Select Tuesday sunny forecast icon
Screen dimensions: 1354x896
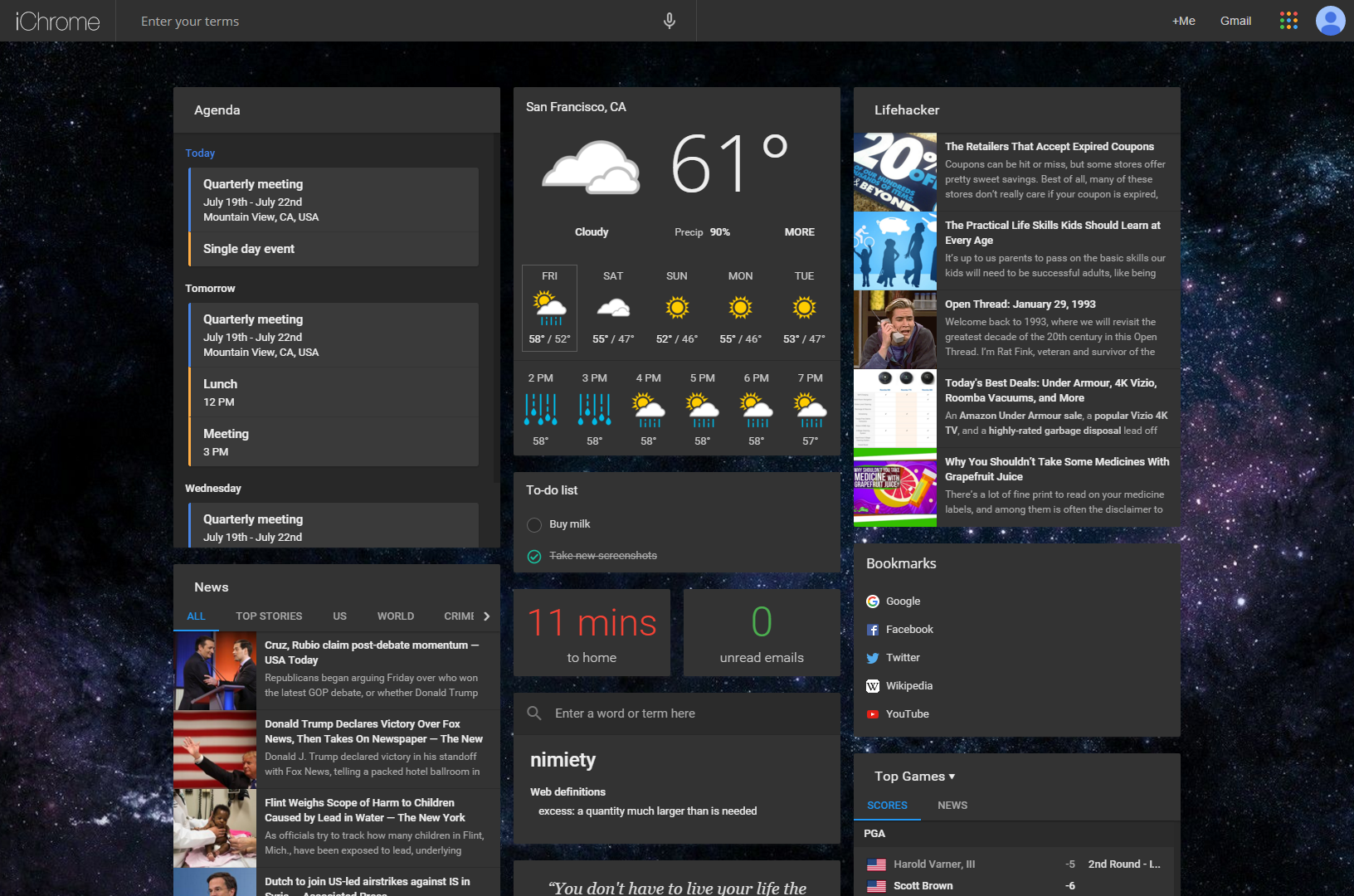804,308
